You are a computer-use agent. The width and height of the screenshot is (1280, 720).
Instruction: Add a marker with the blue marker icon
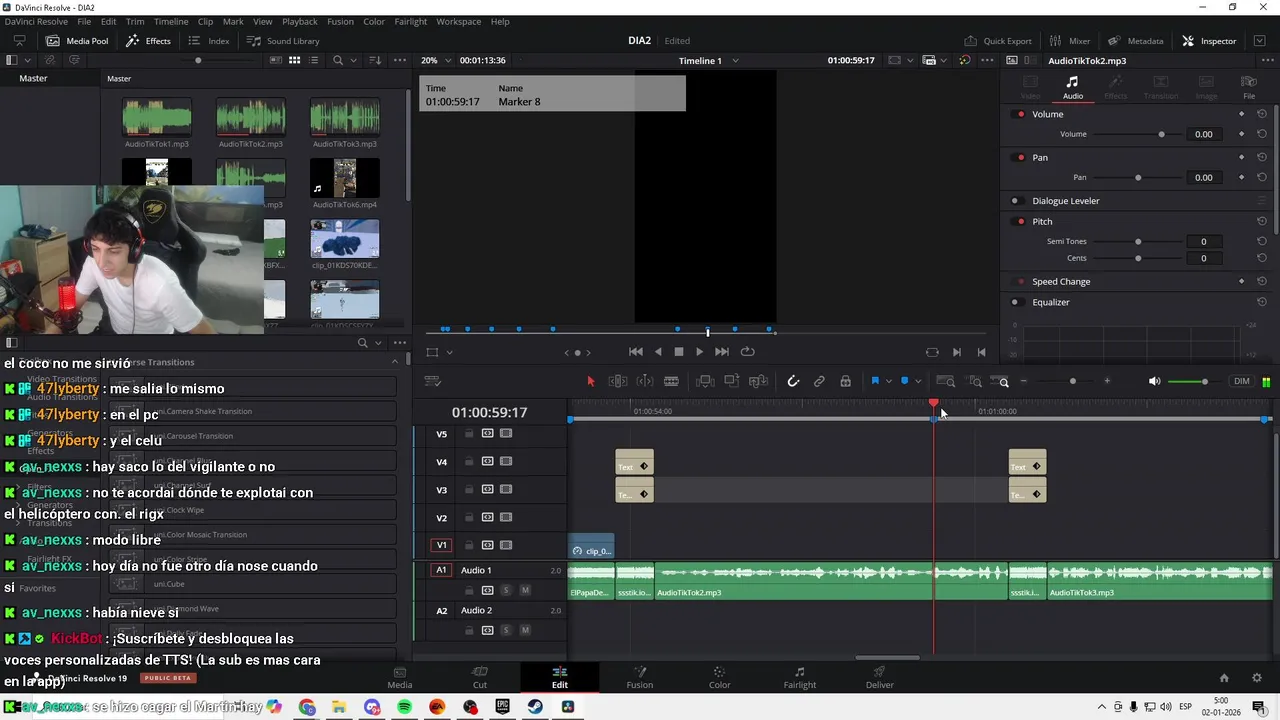[x=905, y=381]
